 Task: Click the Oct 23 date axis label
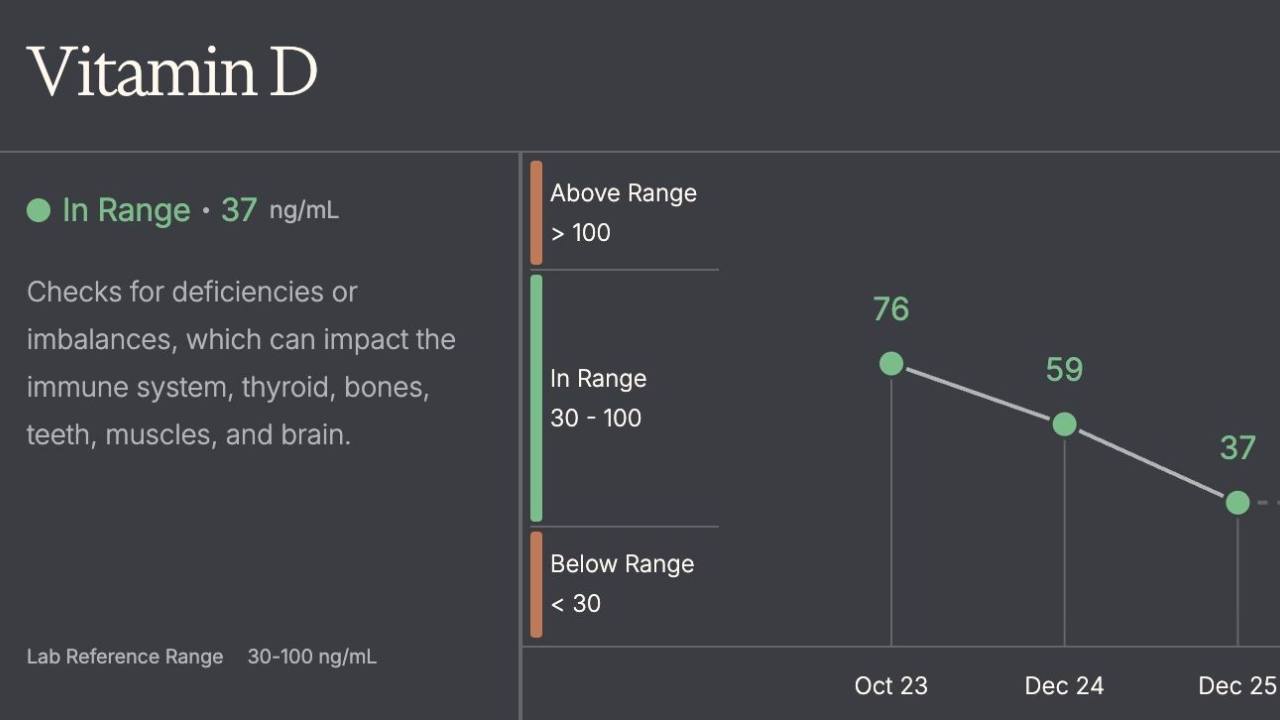pos(891,686)
